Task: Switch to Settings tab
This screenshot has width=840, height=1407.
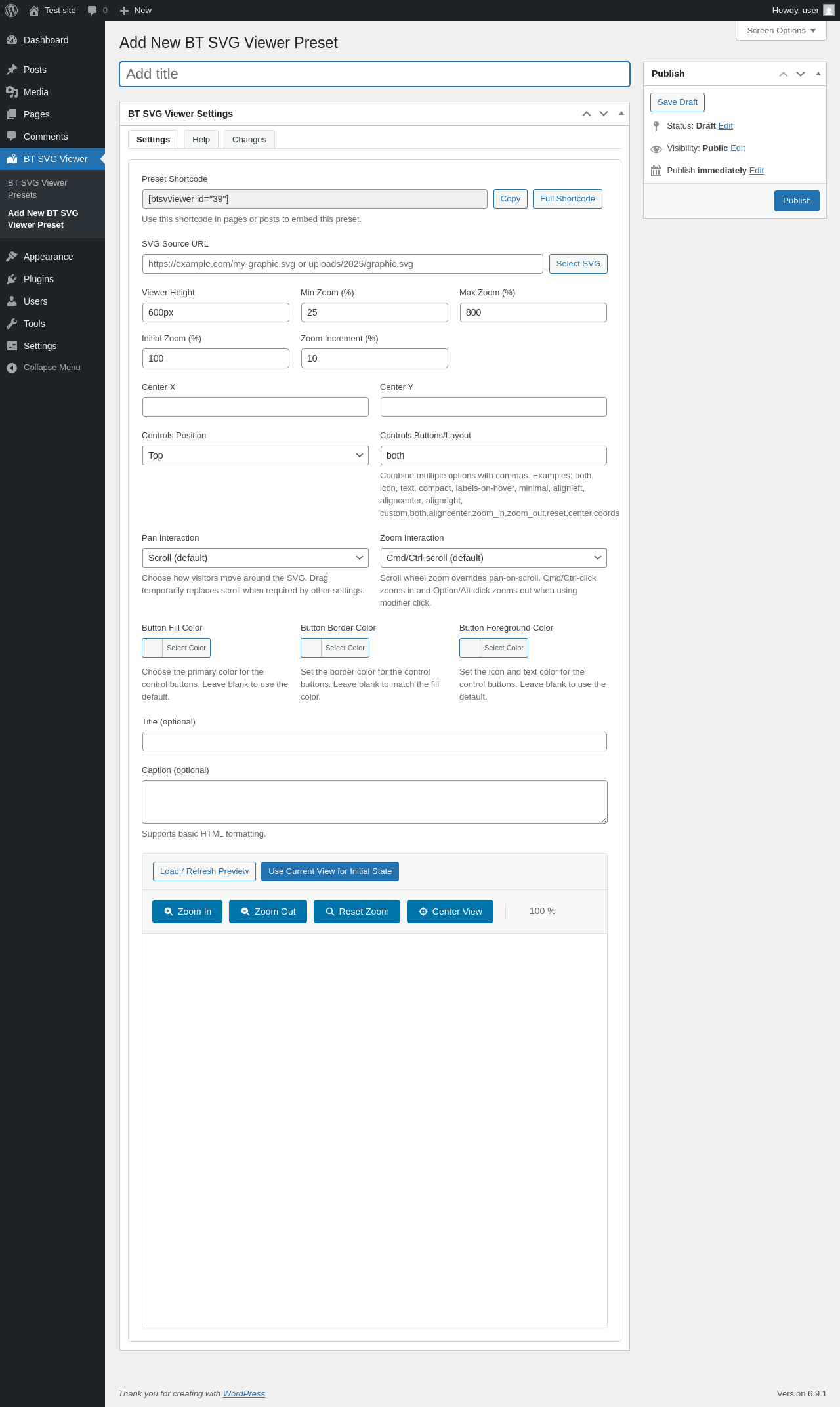Action: 153,139
